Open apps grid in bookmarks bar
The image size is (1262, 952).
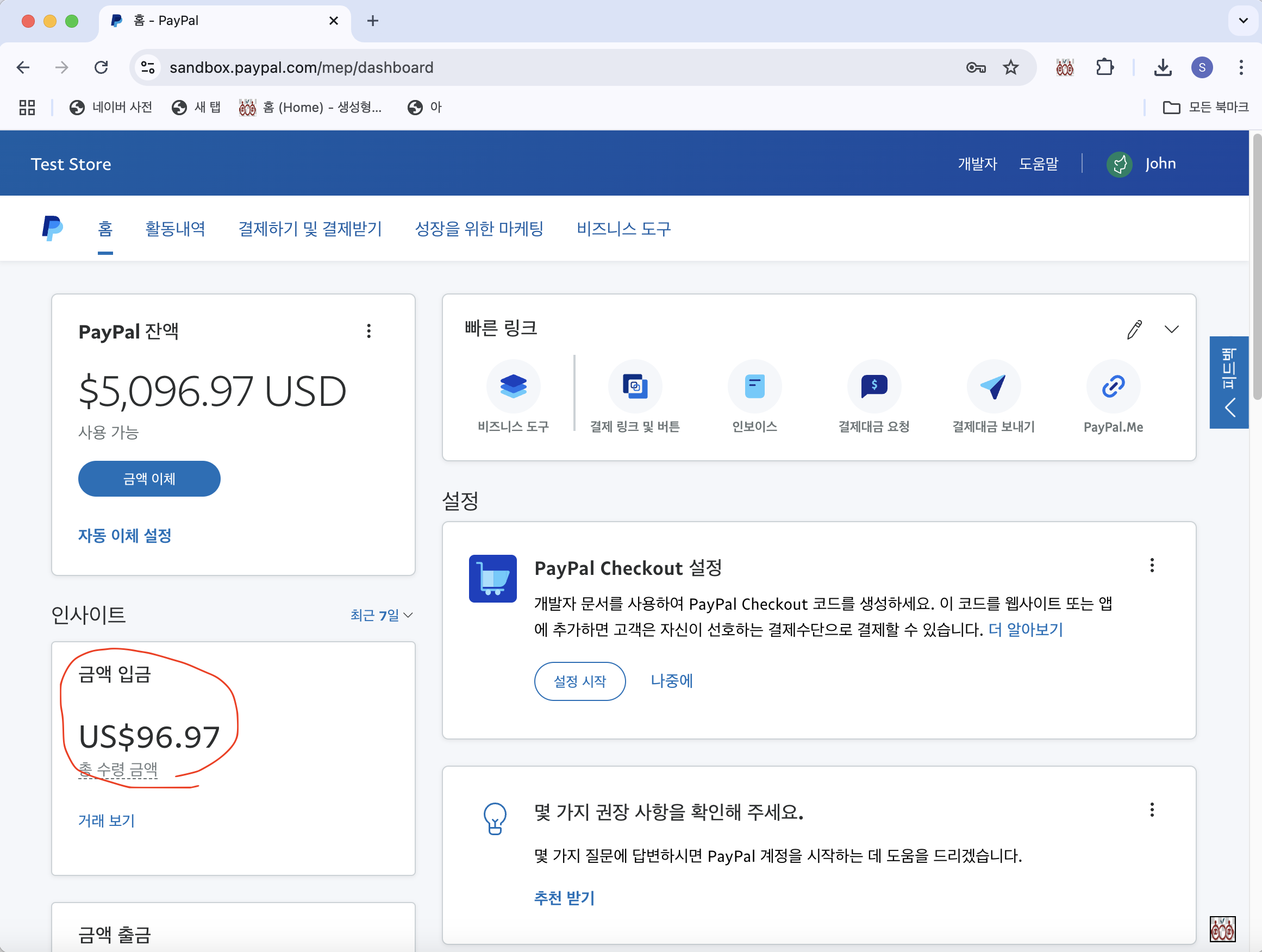(x=27, y=107)
